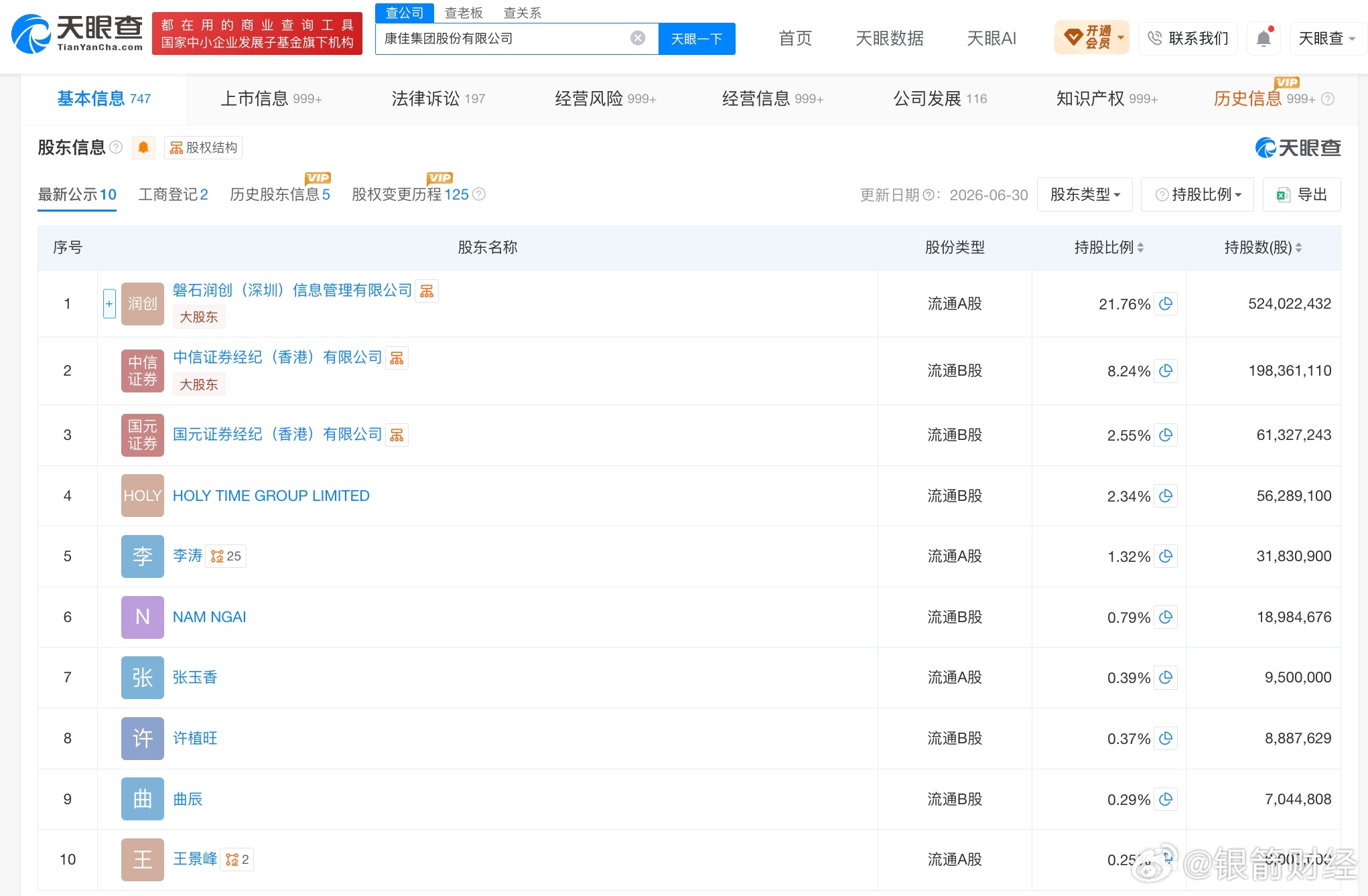
Task: View pie chart for 2.55% holding
Action: [1166, 435]
